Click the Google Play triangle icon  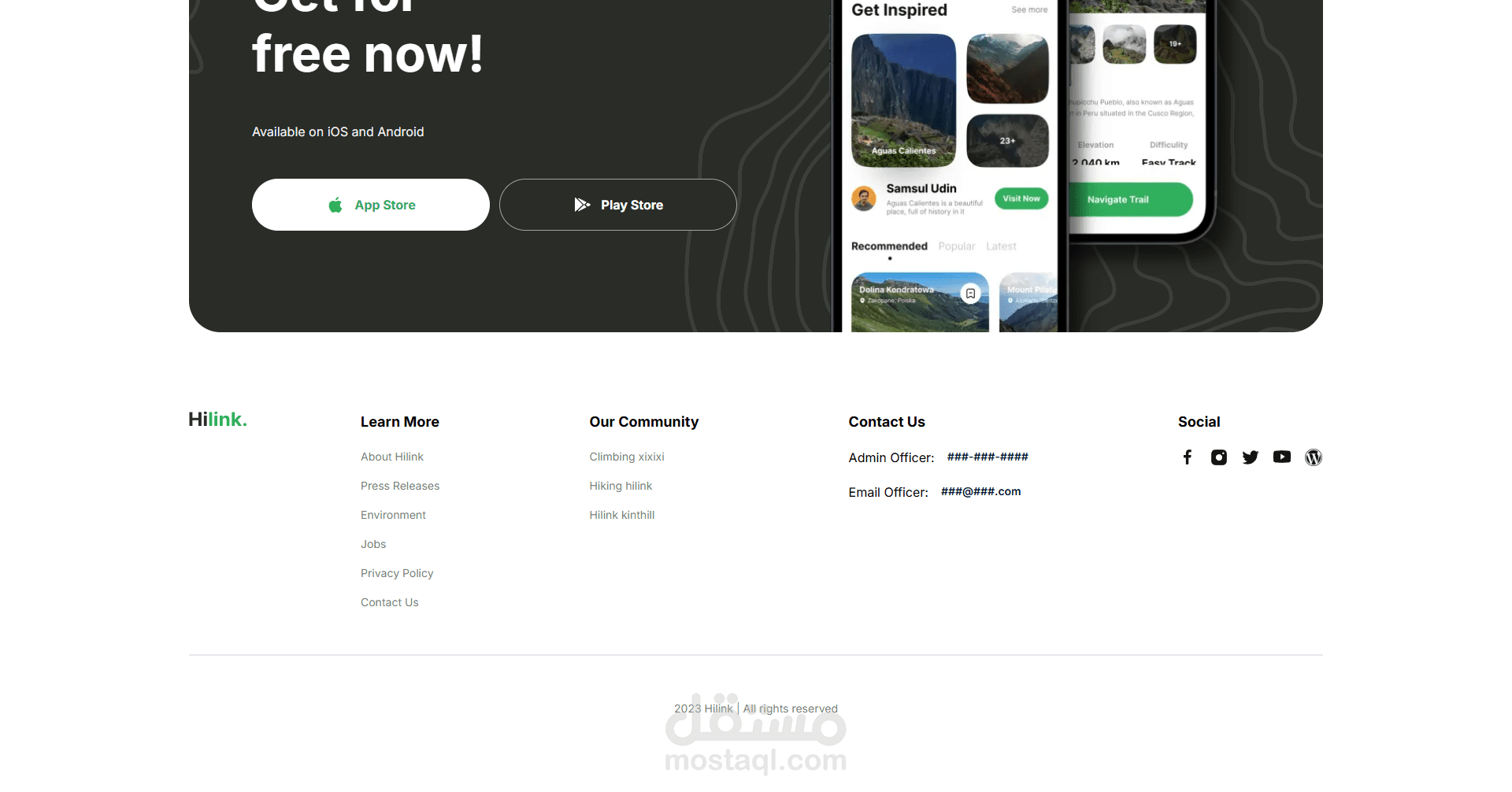[x=582, y=205]
